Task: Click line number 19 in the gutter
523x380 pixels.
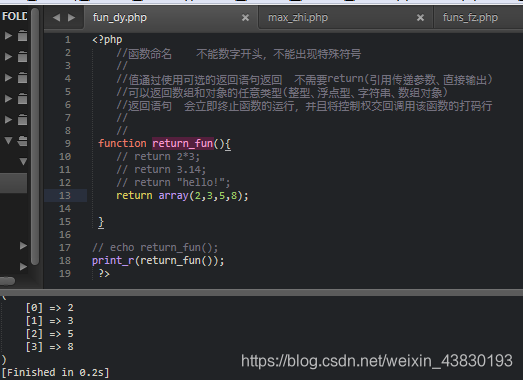Action: pyautogui.click(x=65, y=274)
